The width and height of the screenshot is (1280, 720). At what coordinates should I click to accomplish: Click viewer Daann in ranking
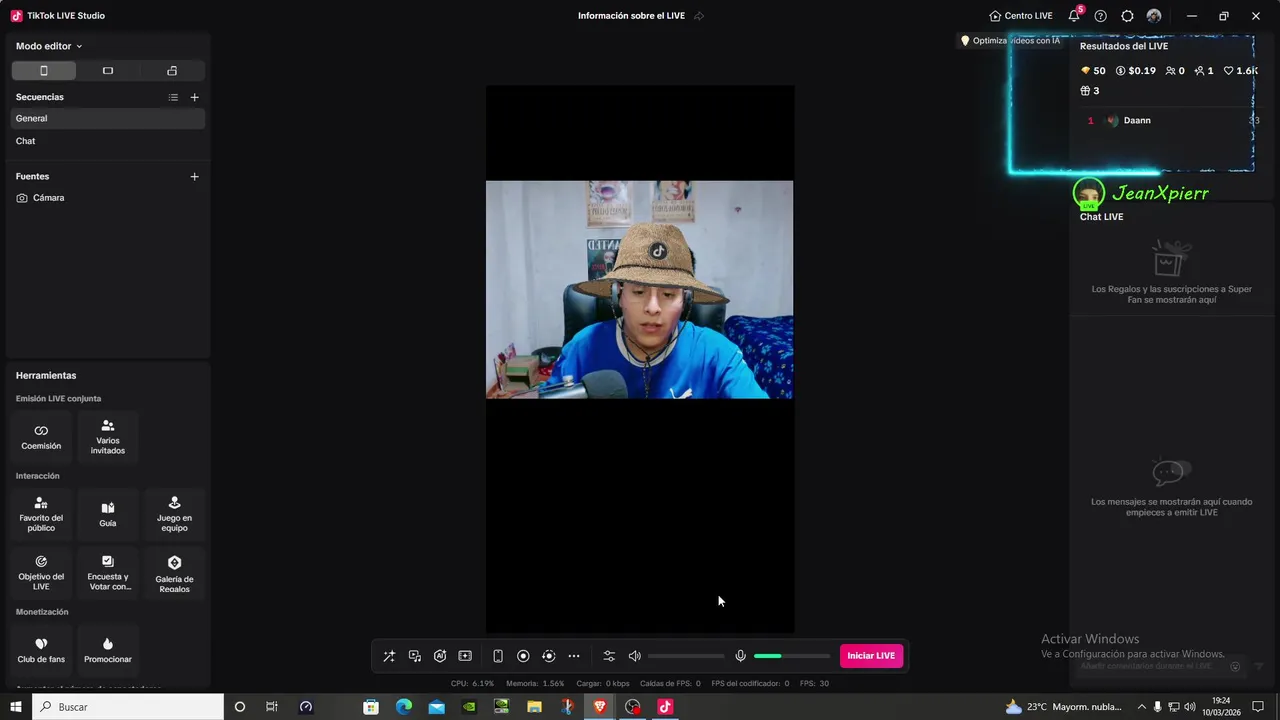coord(1137,120)
